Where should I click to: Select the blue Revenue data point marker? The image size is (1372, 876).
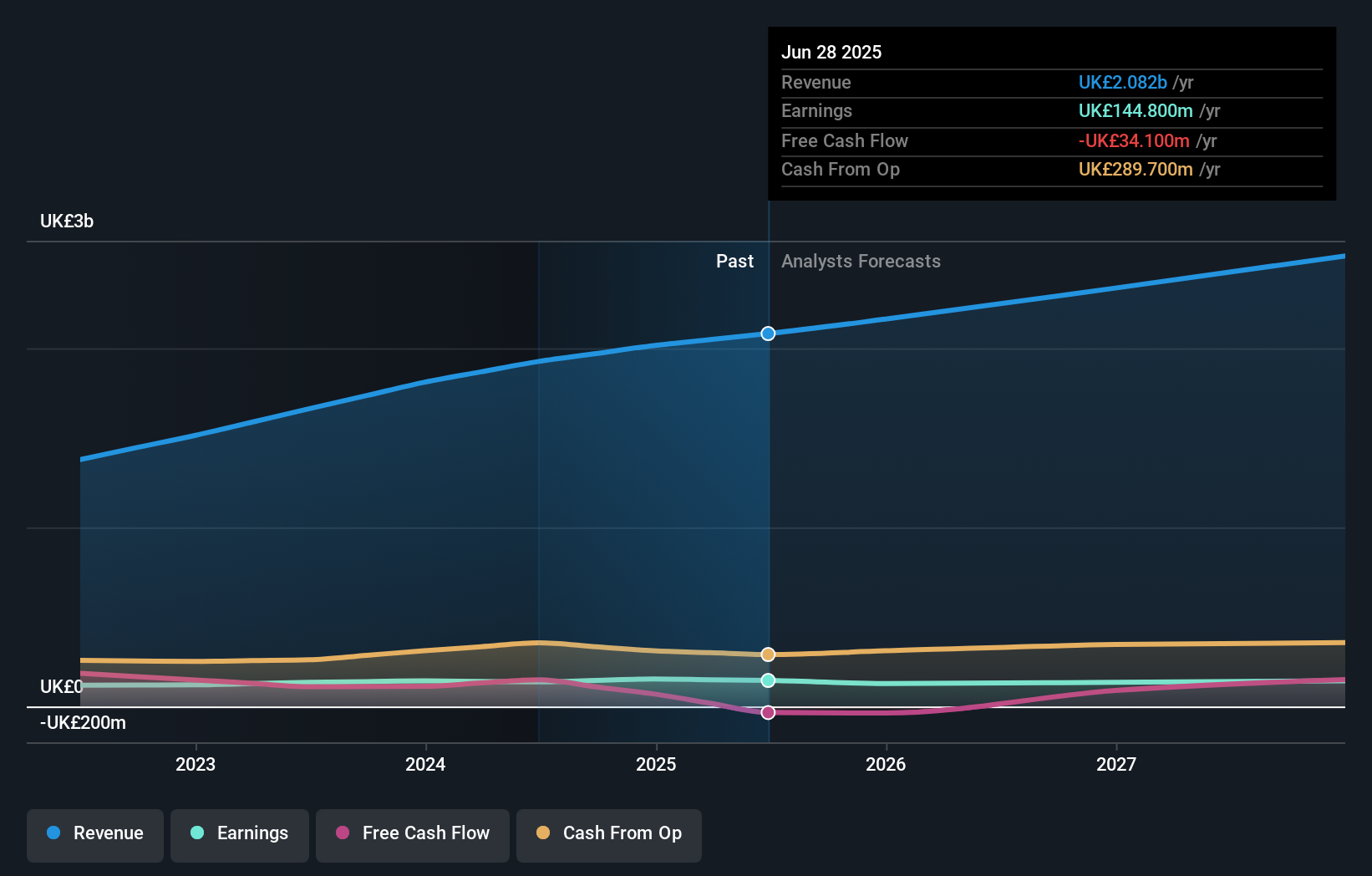click(x=767, y=334)
